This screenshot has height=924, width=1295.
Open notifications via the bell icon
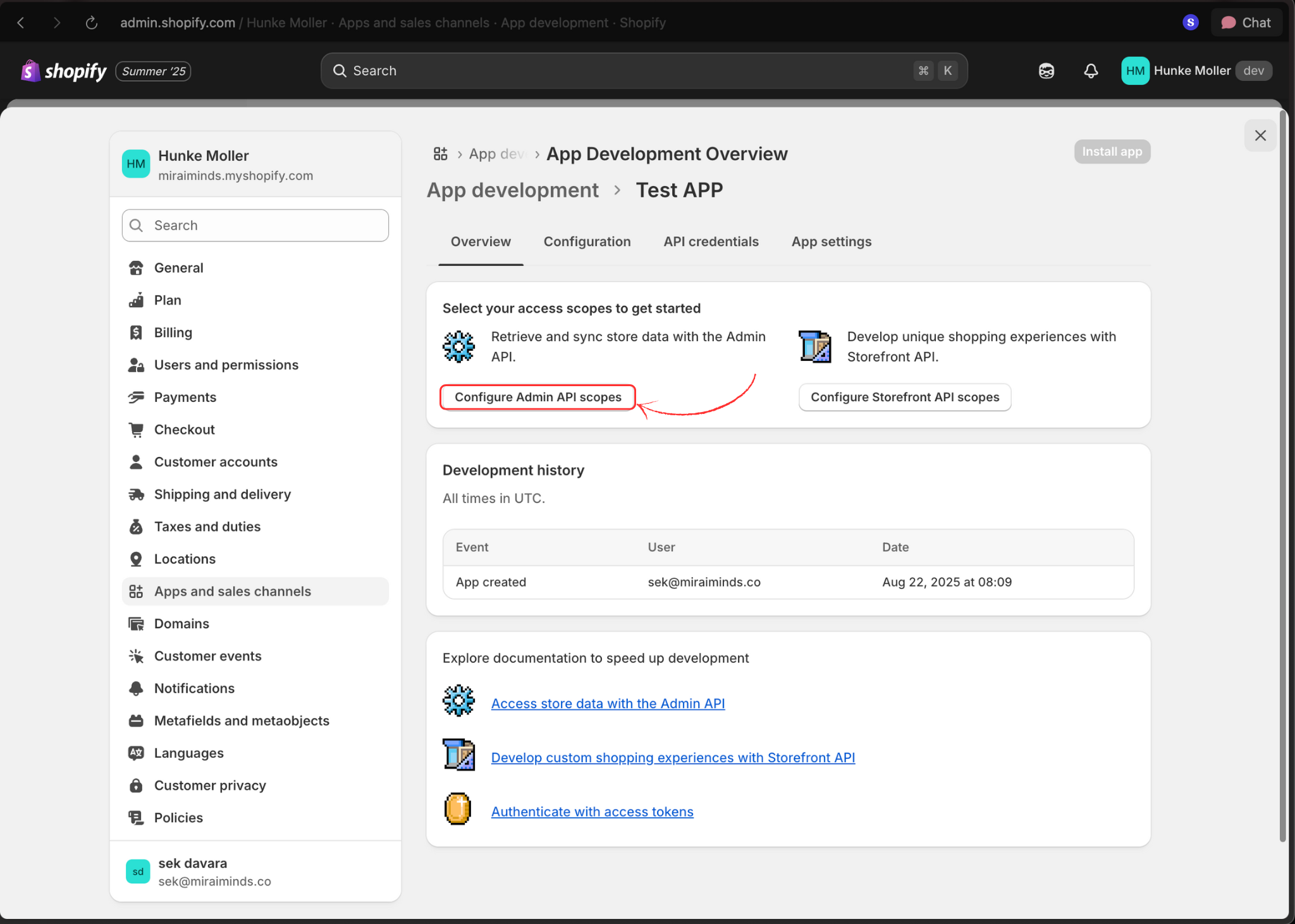[1090, 70]
